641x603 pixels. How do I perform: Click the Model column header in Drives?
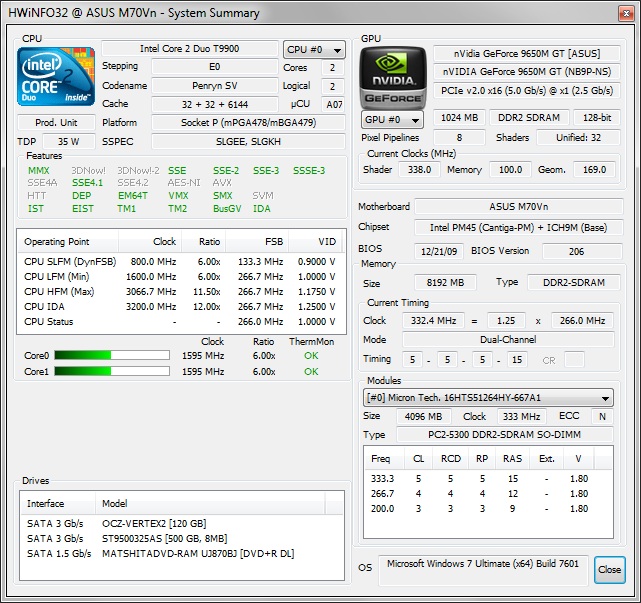[116, 504]
